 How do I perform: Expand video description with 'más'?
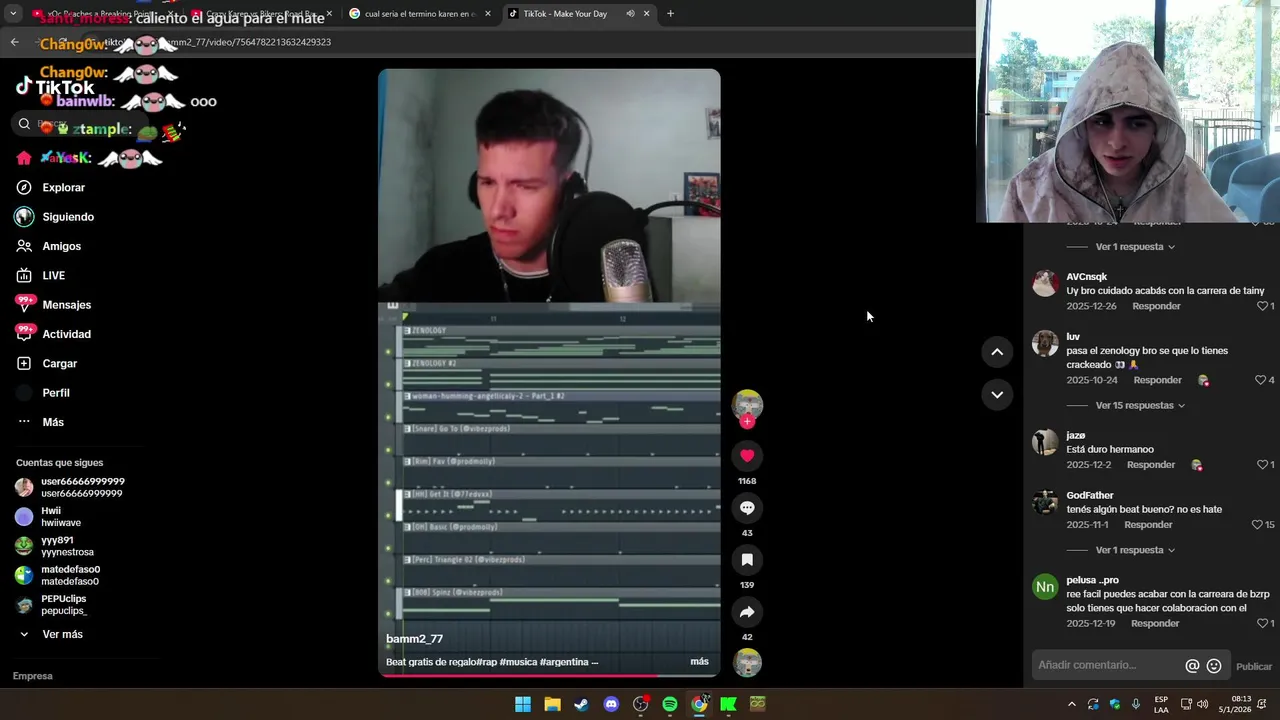pos(699,661)
